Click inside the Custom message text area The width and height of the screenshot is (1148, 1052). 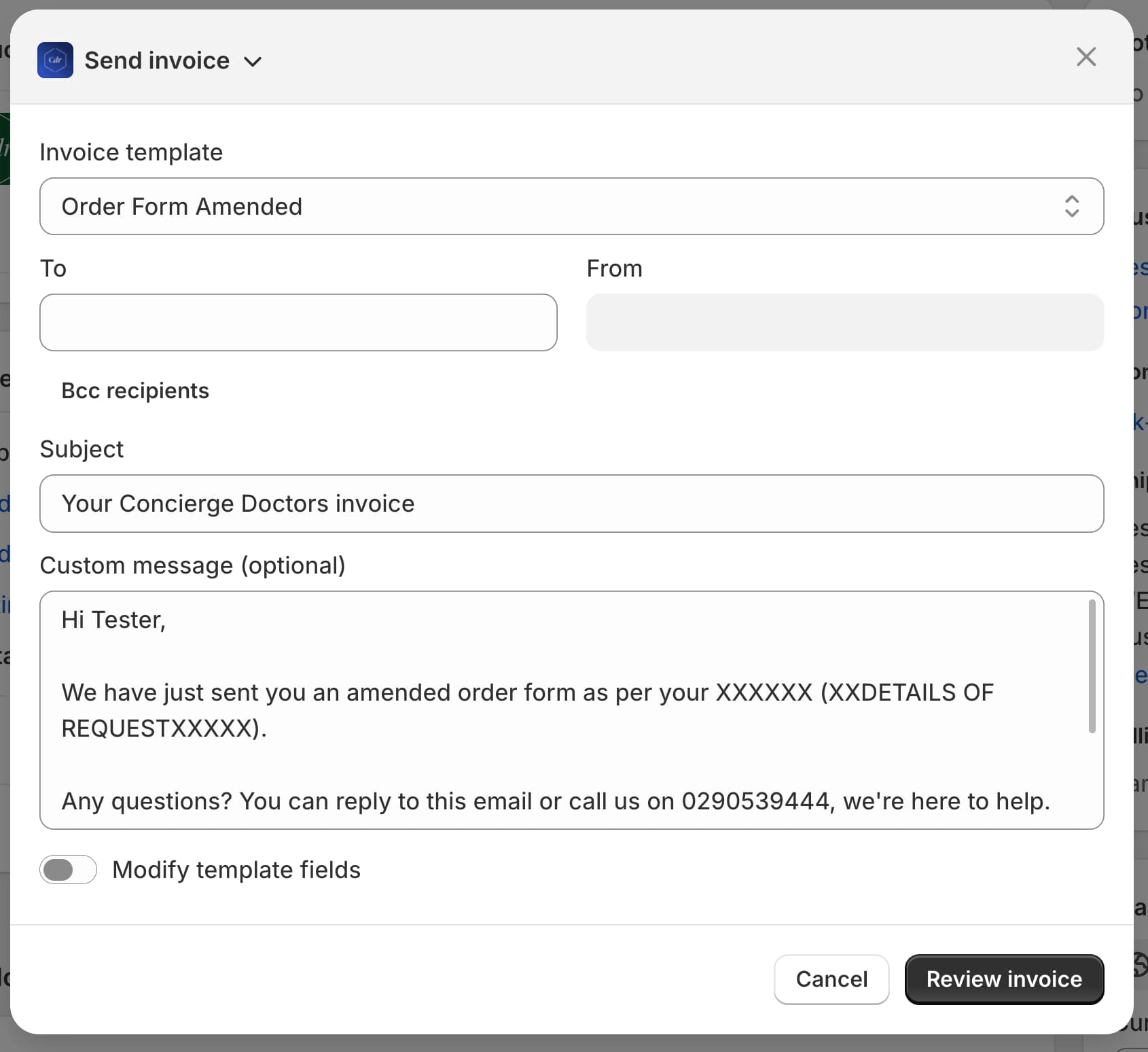coord(571,710)
